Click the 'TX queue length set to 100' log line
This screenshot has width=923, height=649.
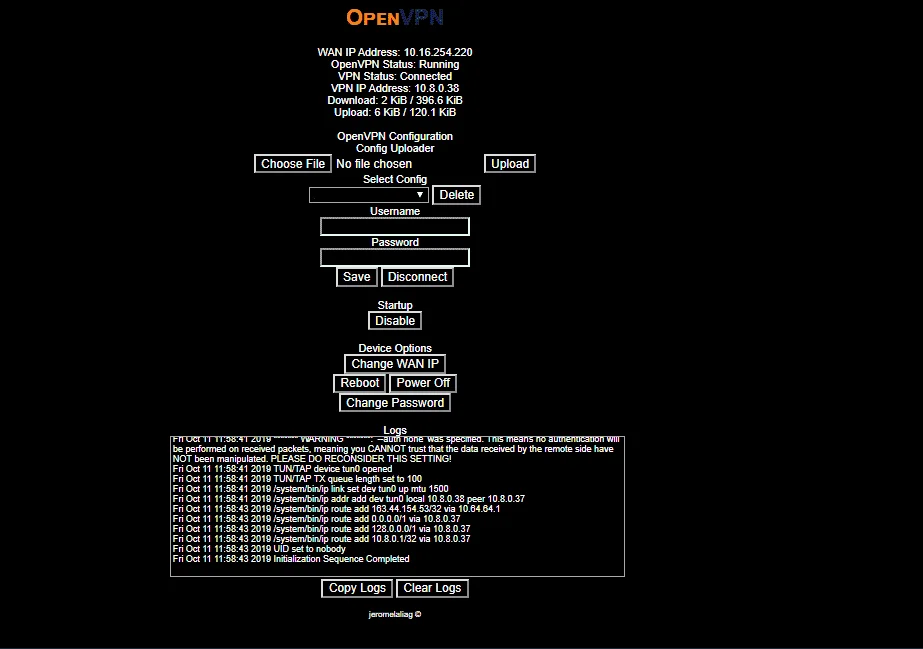coord(297,479)
